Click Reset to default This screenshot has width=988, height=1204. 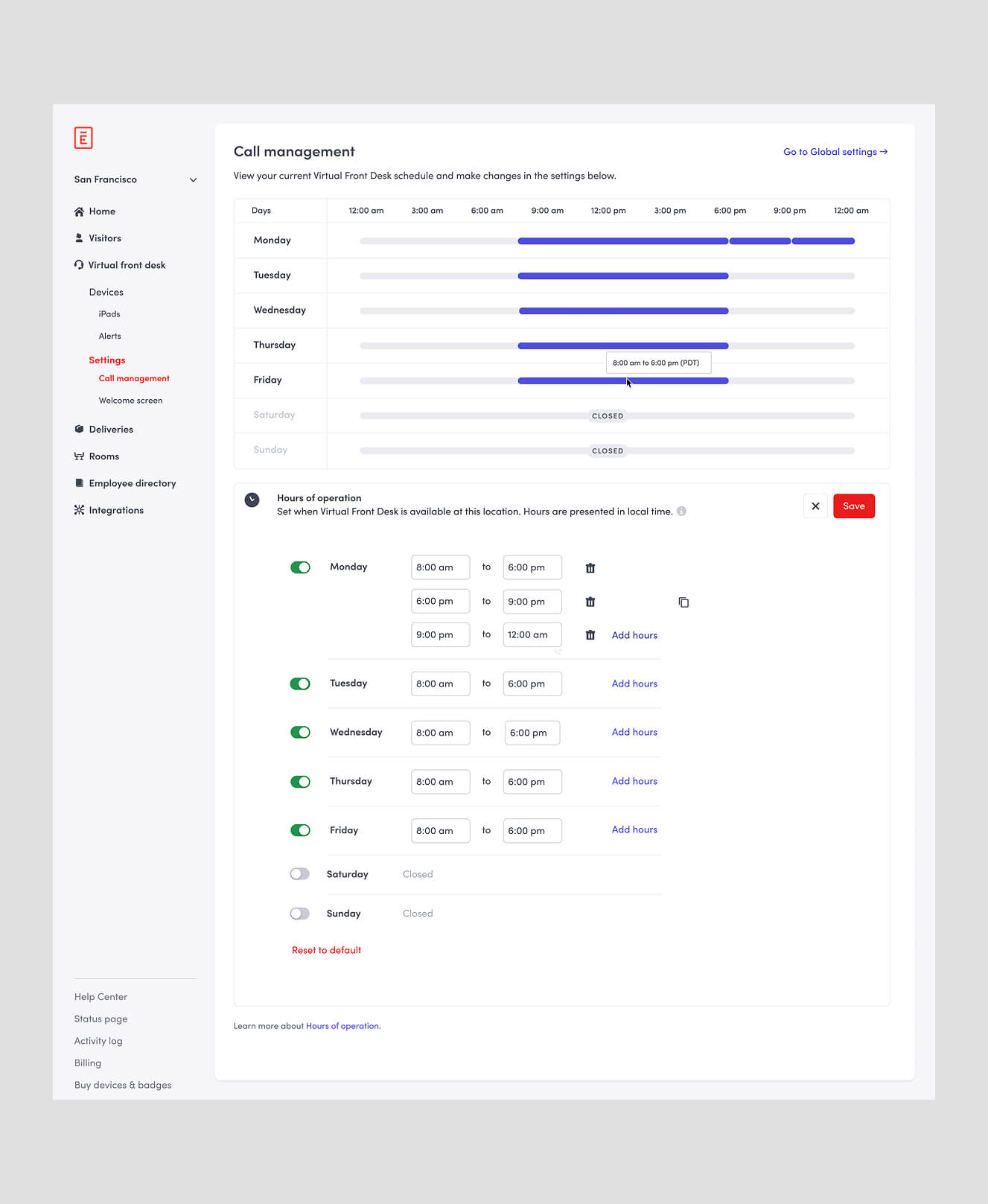click(326, 950)
